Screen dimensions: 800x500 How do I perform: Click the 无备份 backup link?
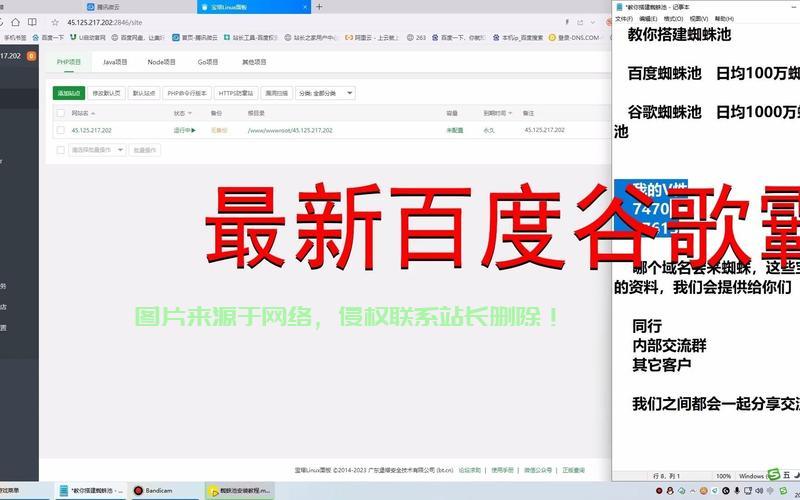[x=218, y=130]
